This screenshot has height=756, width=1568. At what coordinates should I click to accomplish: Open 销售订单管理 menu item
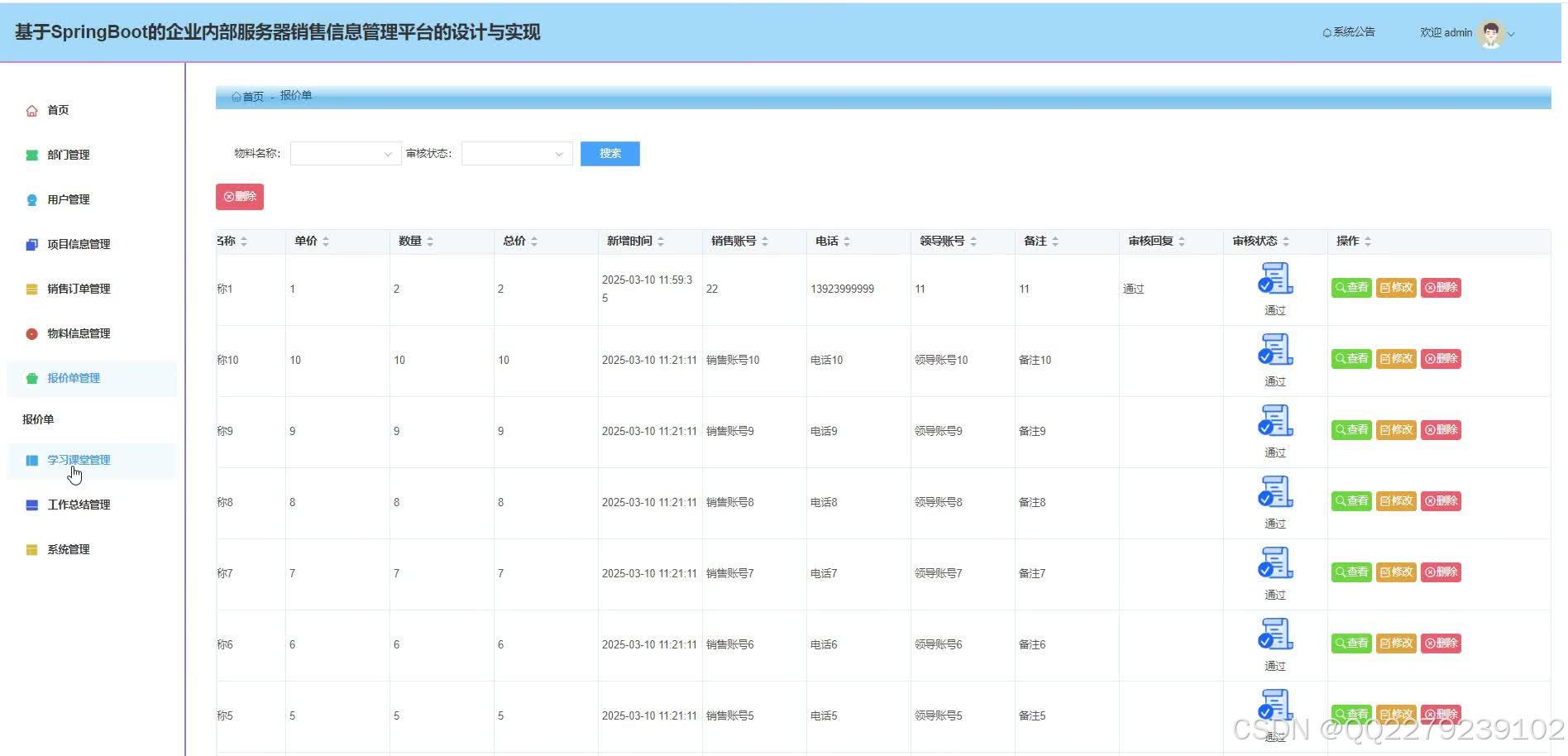[79, 289]
